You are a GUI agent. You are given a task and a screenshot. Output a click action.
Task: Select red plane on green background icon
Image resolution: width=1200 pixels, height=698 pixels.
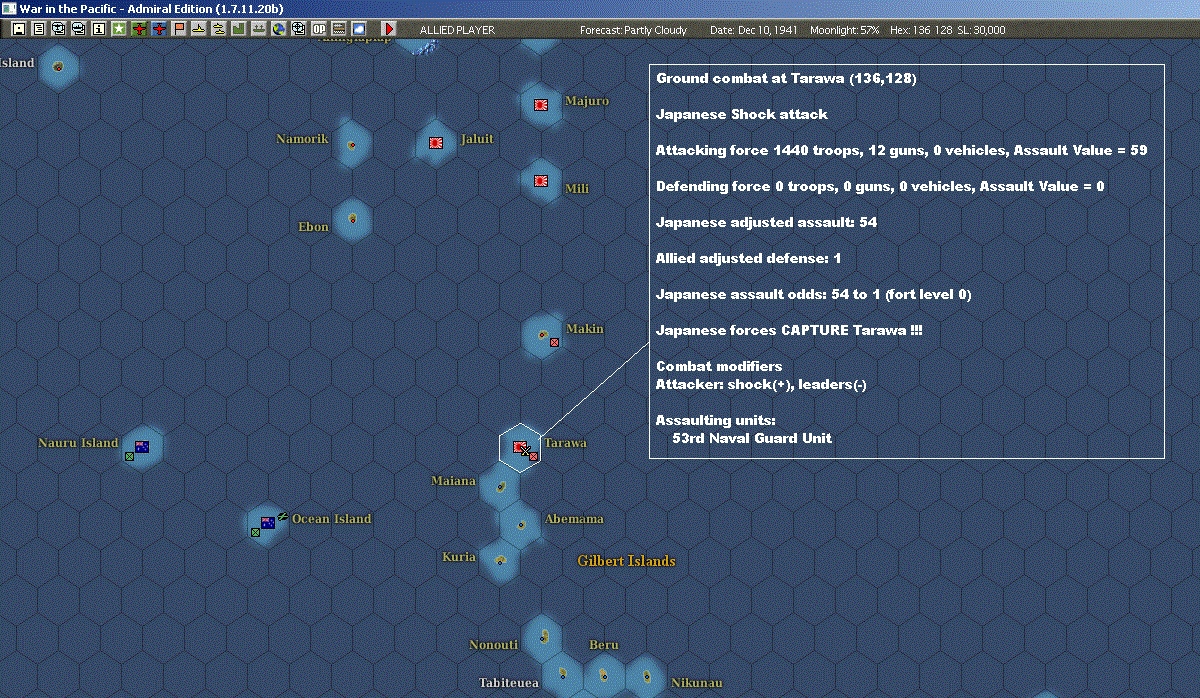139,29
